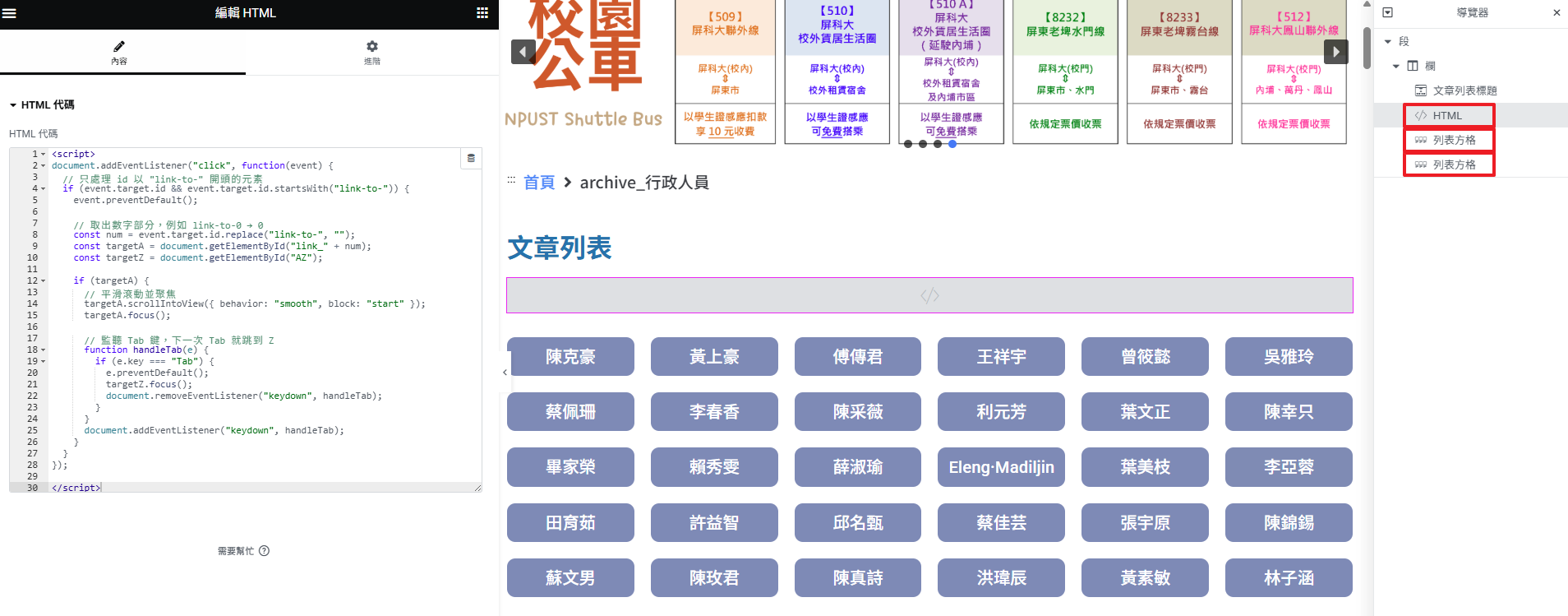Click the 陳克豪 button
Screen dimensions: 1568x616
570,357
